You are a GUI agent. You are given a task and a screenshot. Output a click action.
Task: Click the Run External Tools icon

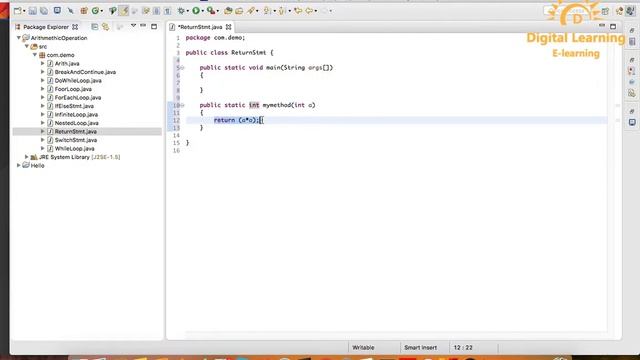pos(211,11)
